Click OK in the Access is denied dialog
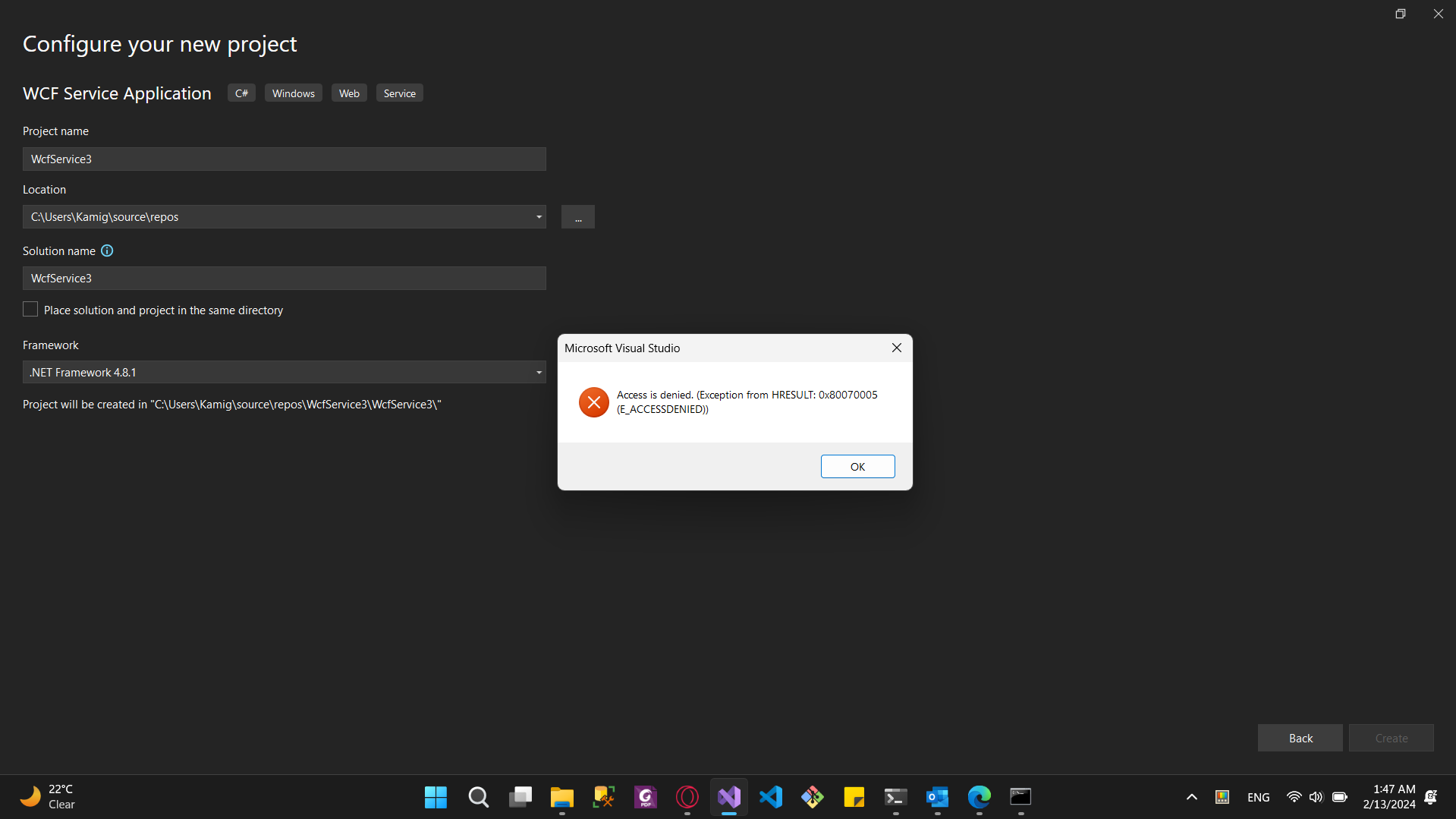This screenshot has width=1456, height=819. pos(857,466)
